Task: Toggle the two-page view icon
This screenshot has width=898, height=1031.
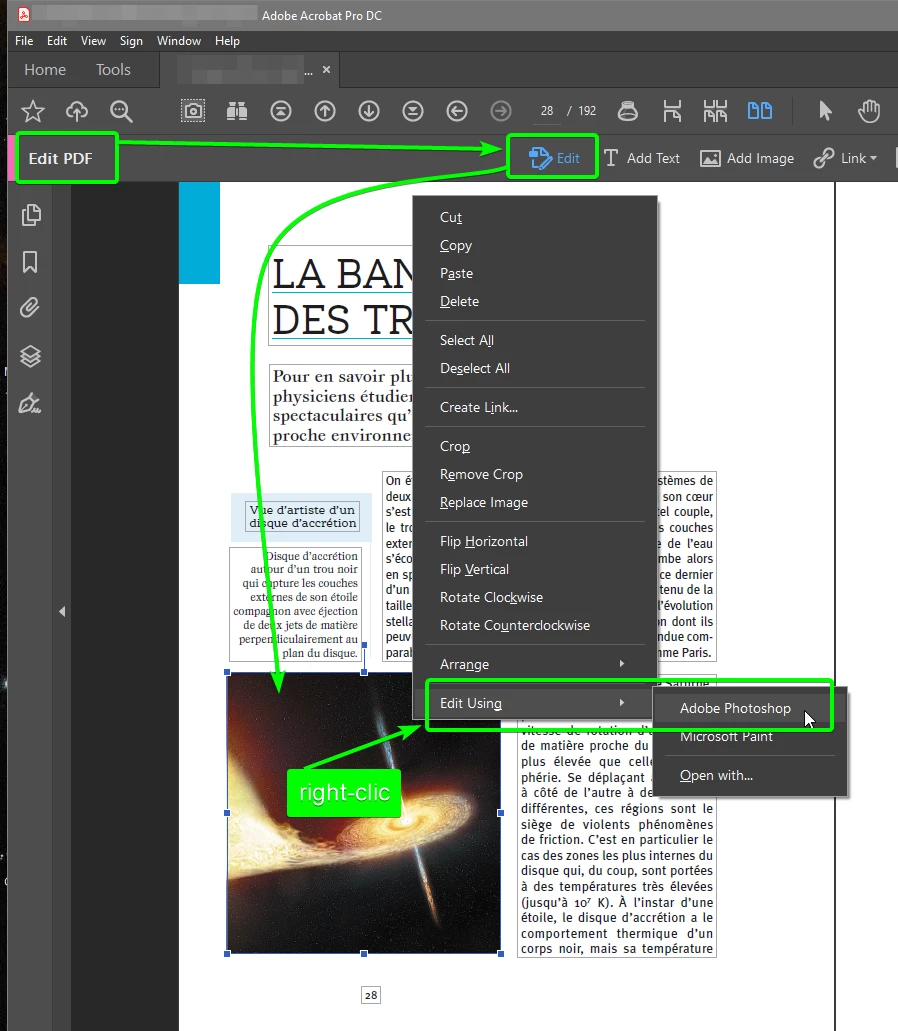Action: (760, 110)
